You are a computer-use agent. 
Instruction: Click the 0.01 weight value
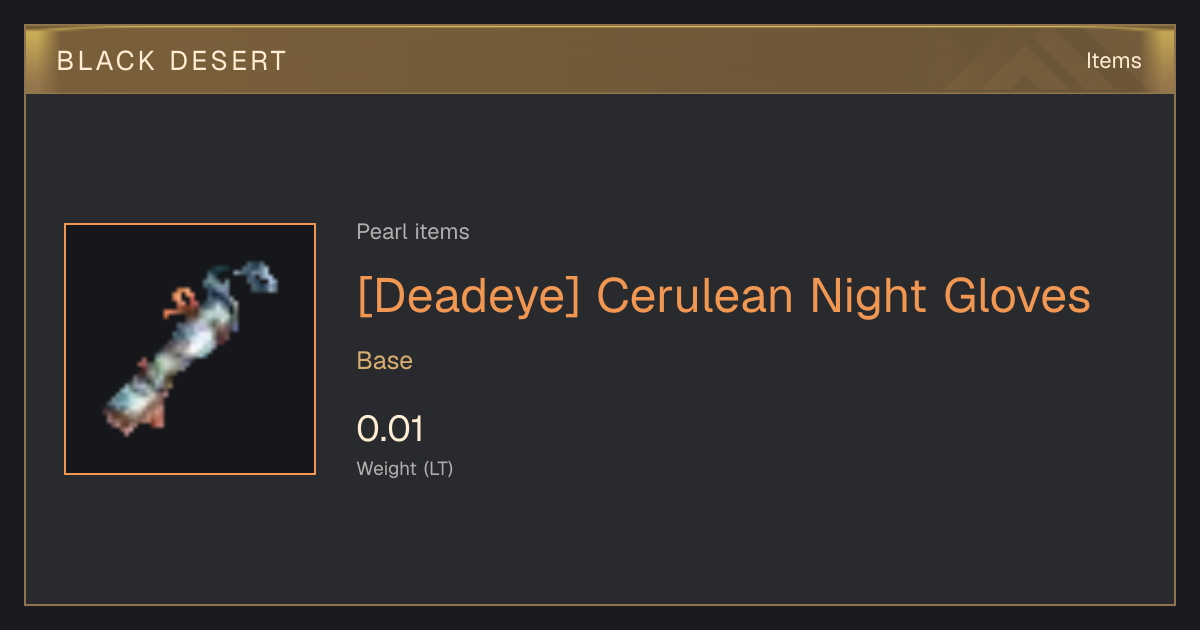pos(390,429)
